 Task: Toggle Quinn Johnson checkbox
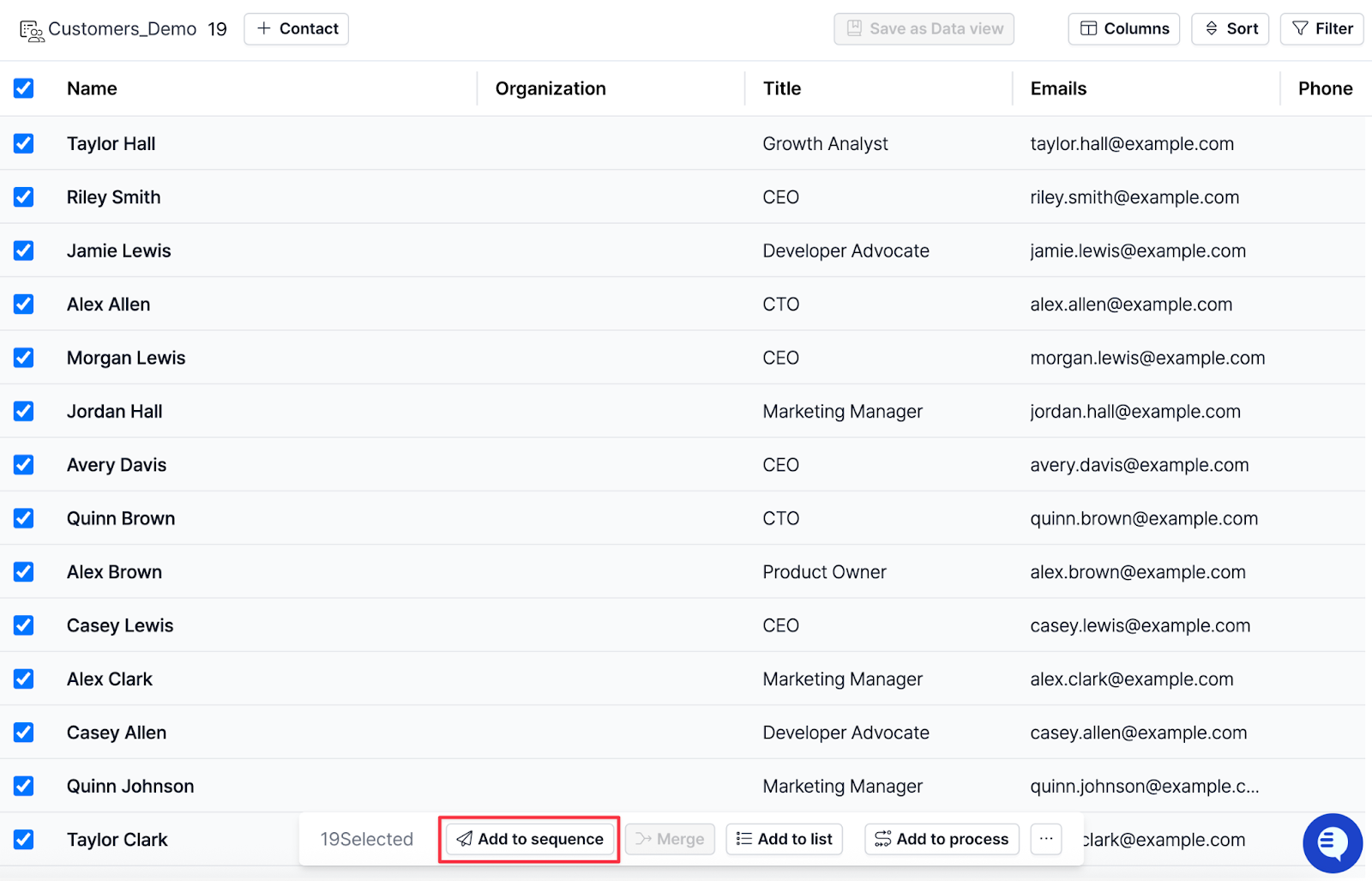(24, 786)
